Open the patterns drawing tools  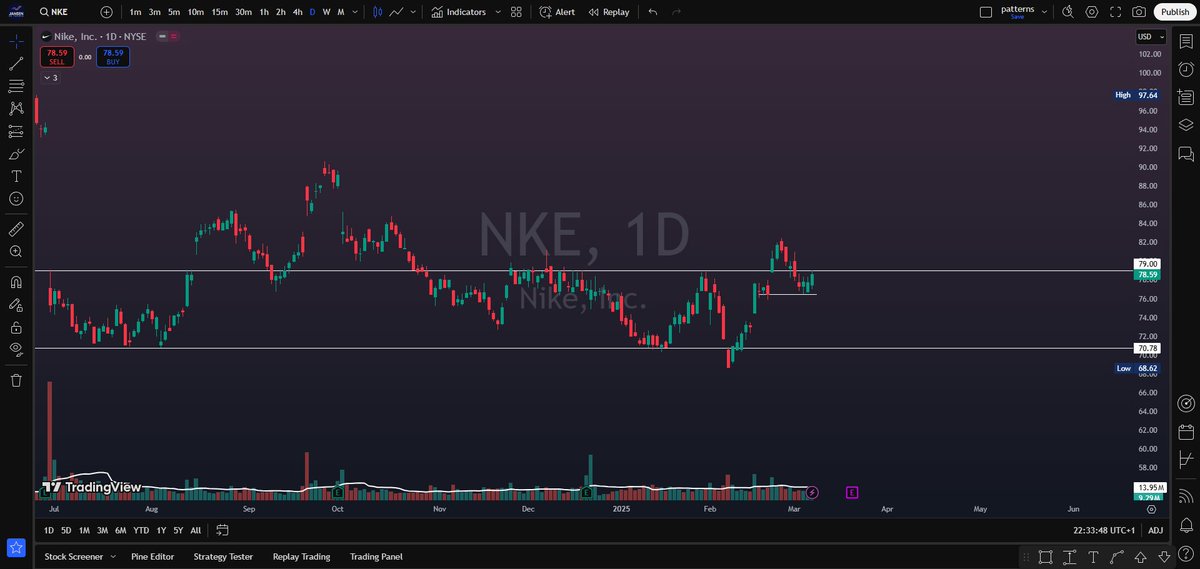coord(16,108)
